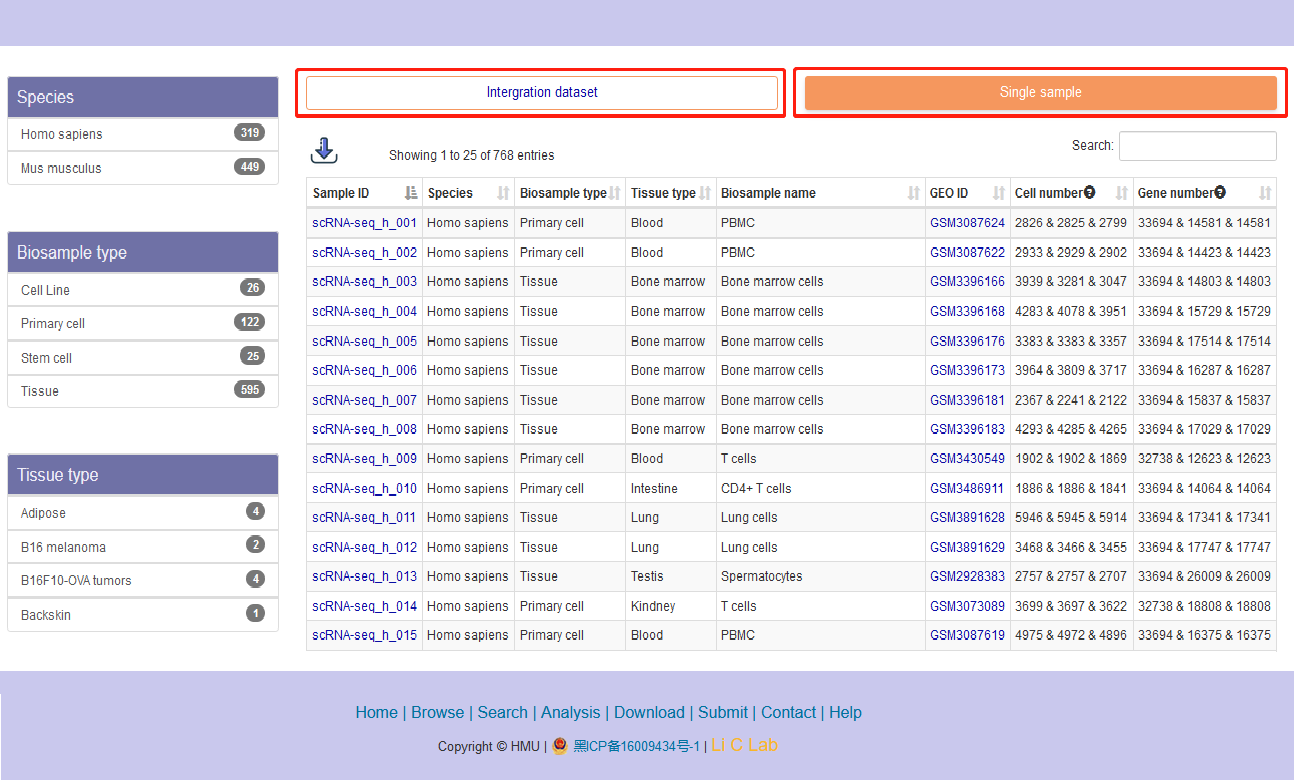The image size is (1294, 780).
Task: Open sample scRNA-seq_h_015
Action: 364,636
